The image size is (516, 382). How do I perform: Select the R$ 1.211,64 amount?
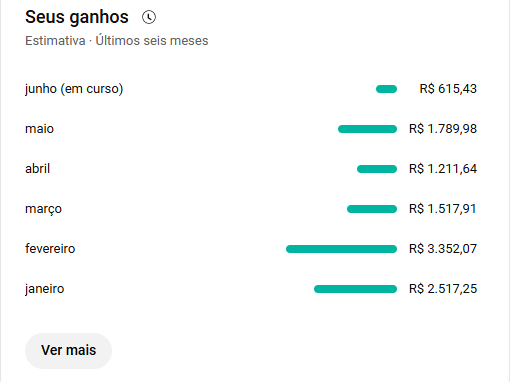point(443,169)
